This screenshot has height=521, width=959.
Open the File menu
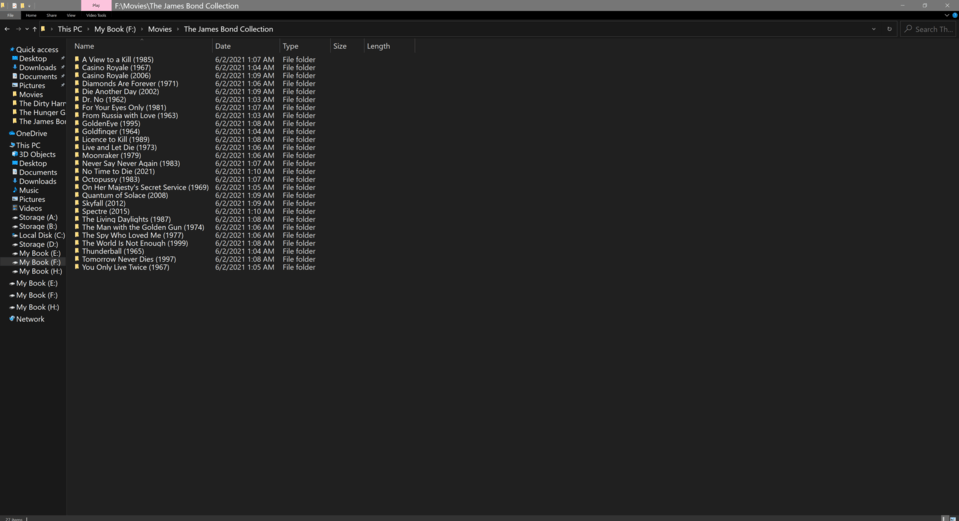[10, 15]
